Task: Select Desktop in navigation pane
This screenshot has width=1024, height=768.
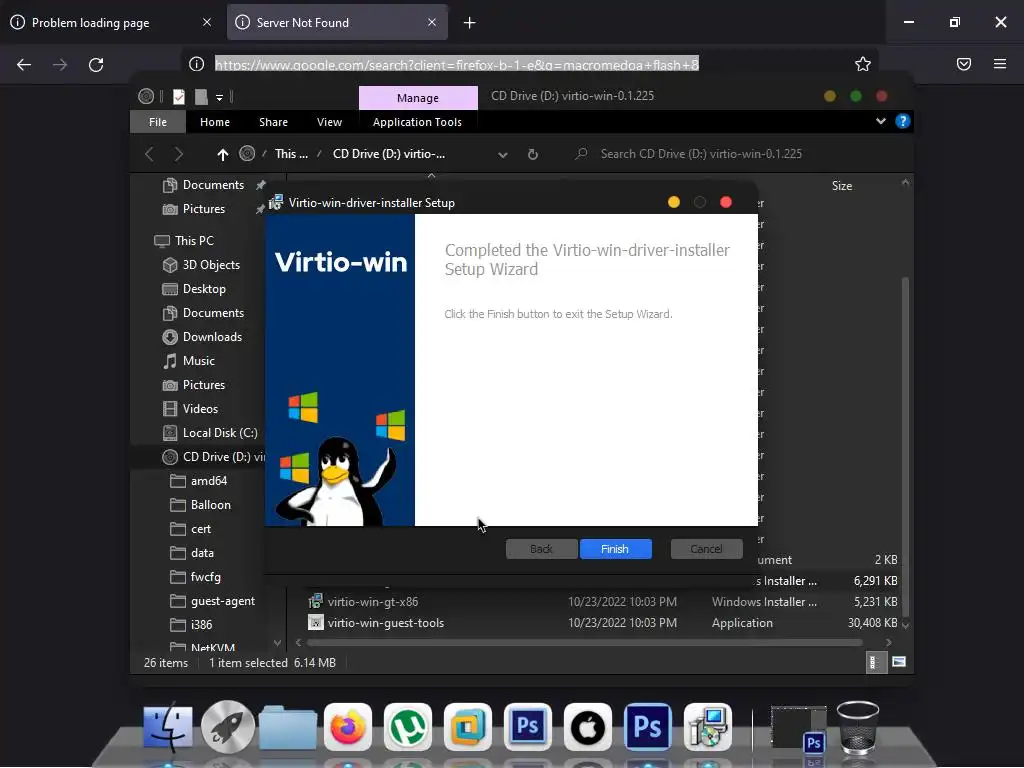Action: click(x=204, y=289)
